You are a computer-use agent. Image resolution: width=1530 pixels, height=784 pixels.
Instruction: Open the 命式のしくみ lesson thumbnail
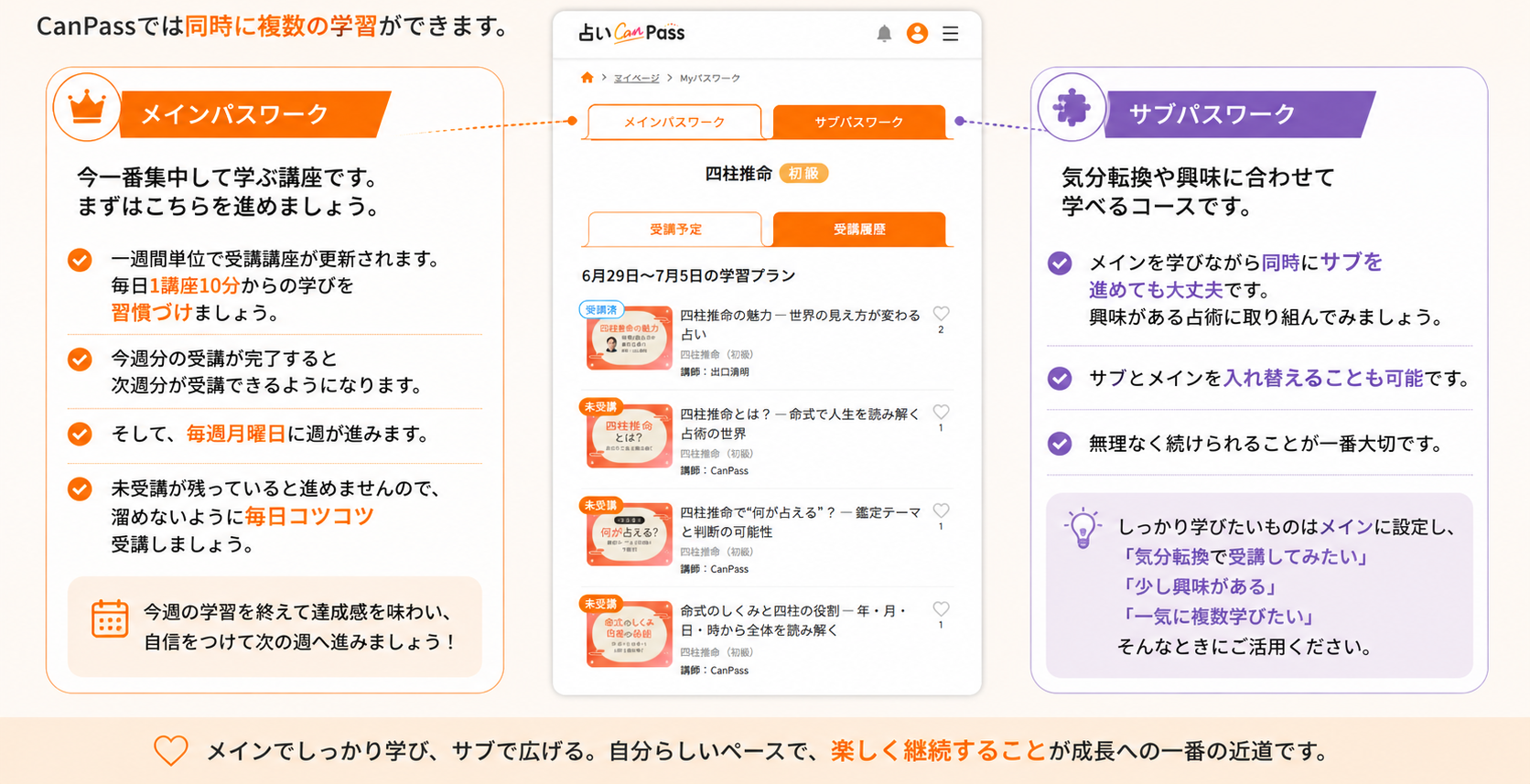[629, 634]
